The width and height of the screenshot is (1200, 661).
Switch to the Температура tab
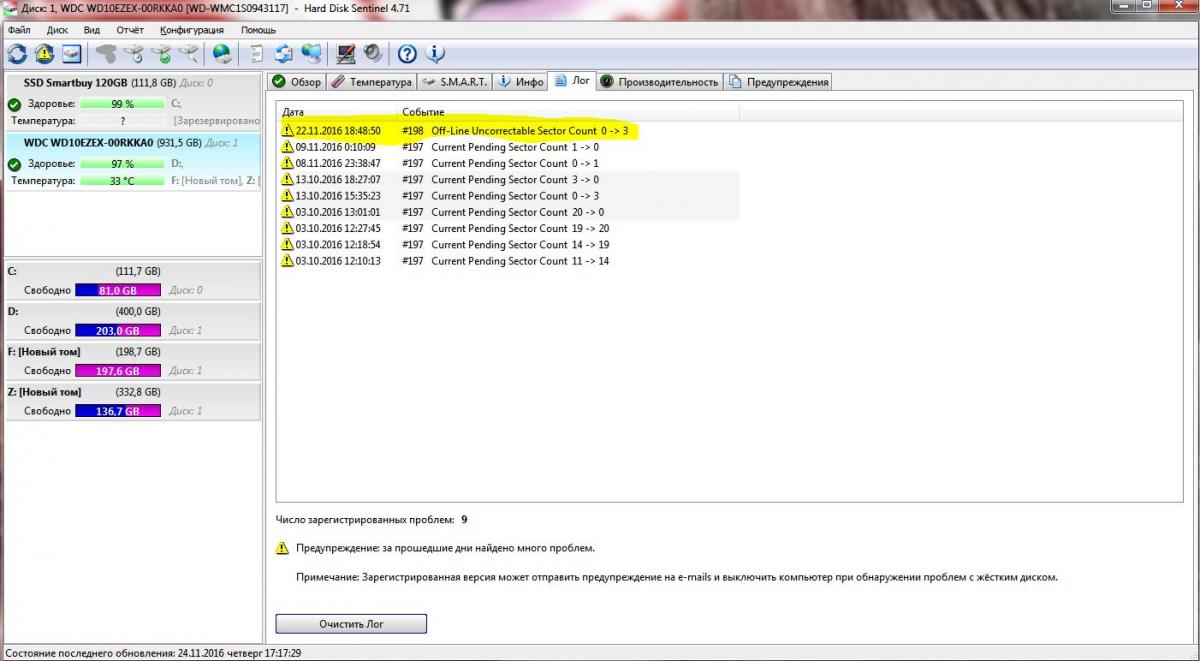click(x=371, y=82)
